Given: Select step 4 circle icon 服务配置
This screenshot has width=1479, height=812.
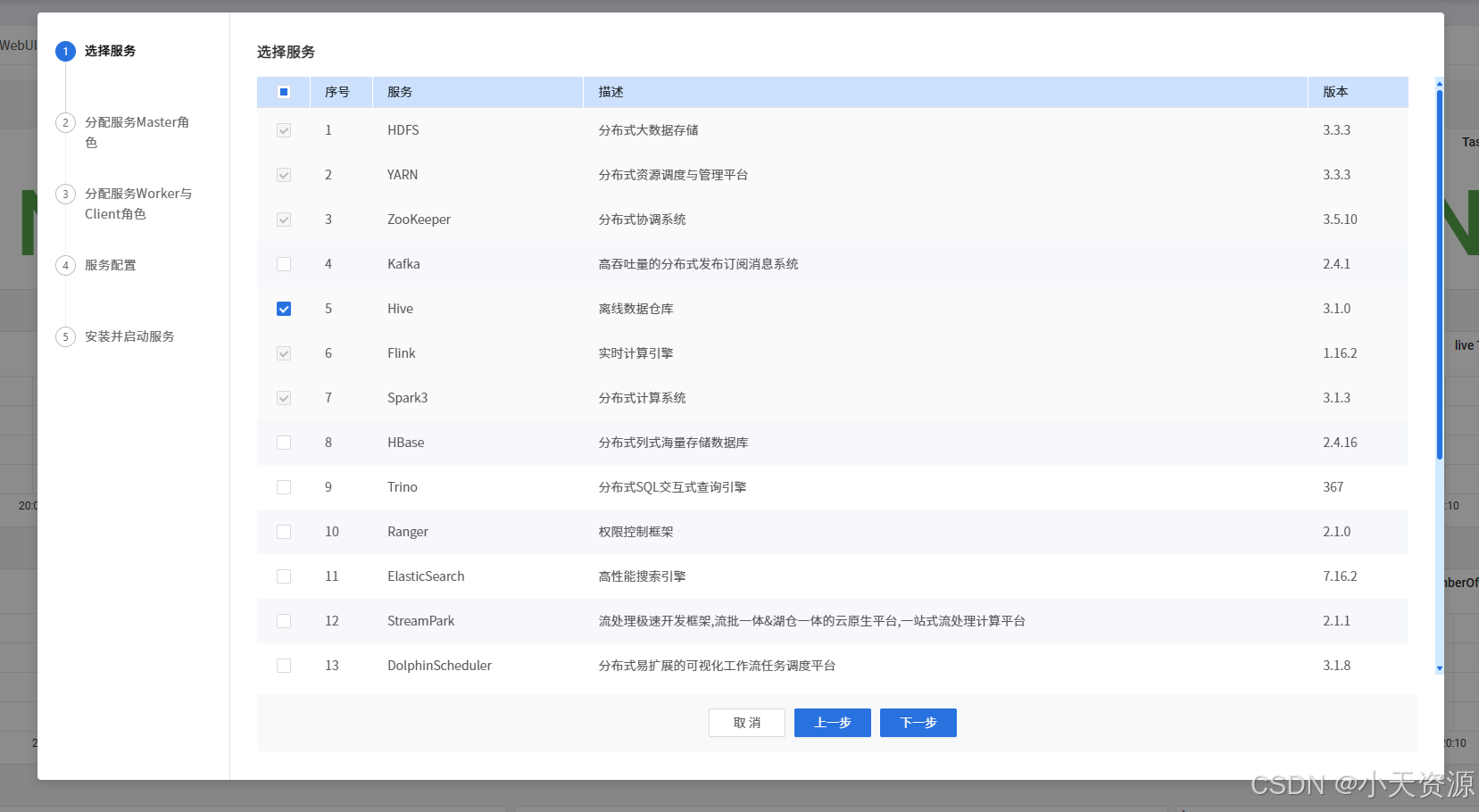Looking at the screenshot, I should coord(65,265).
